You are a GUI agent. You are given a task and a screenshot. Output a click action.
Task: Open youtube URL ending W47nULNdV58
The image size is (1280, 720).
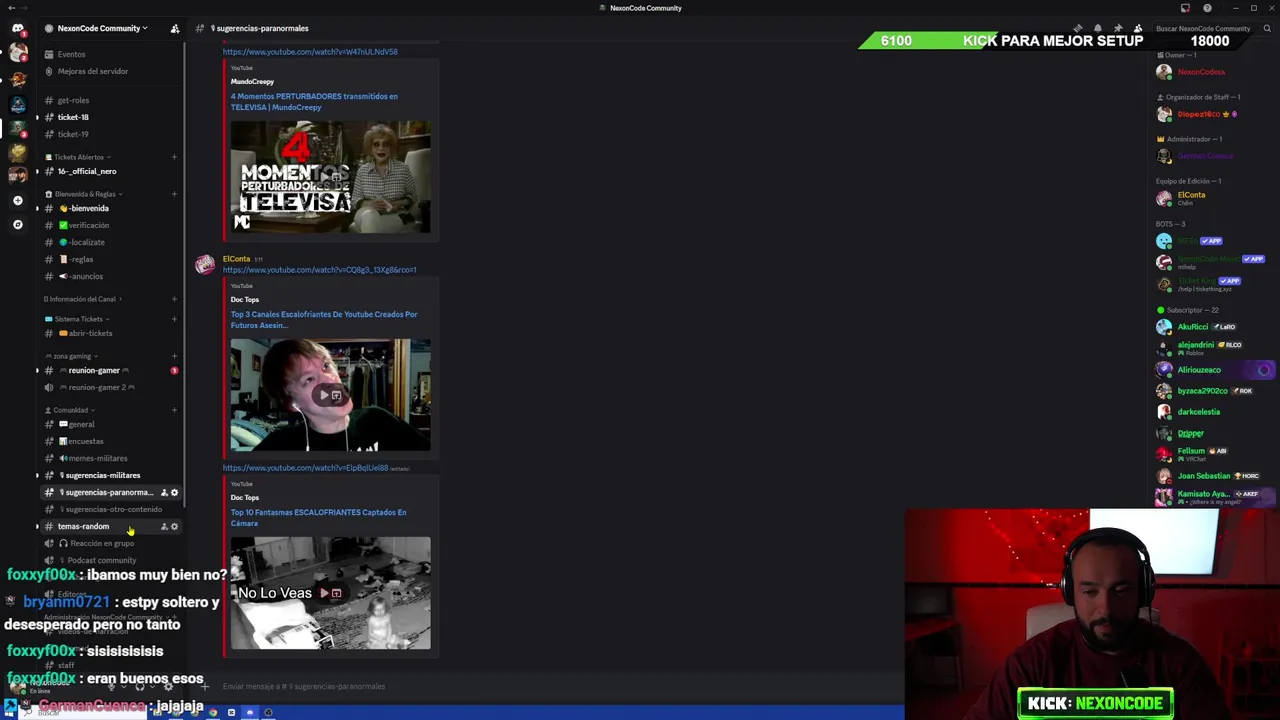pyautogui.click(x=310, y=52)
